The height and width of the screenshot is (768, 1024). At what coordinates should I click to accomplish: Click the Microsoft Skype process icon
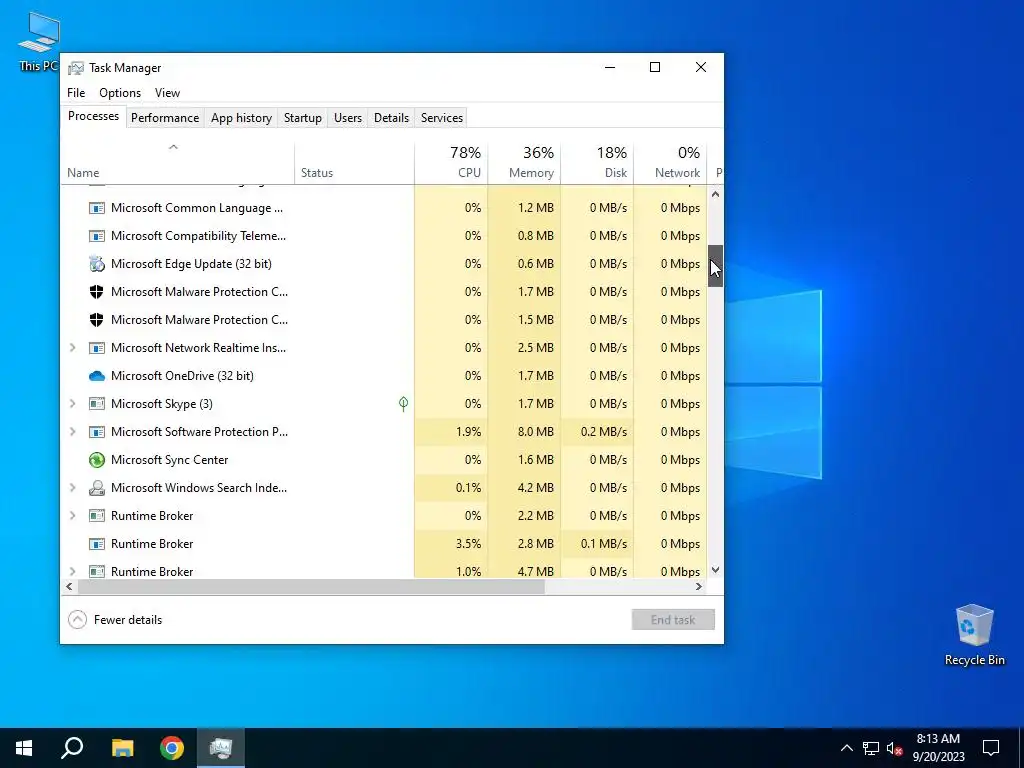pos(97,404)
